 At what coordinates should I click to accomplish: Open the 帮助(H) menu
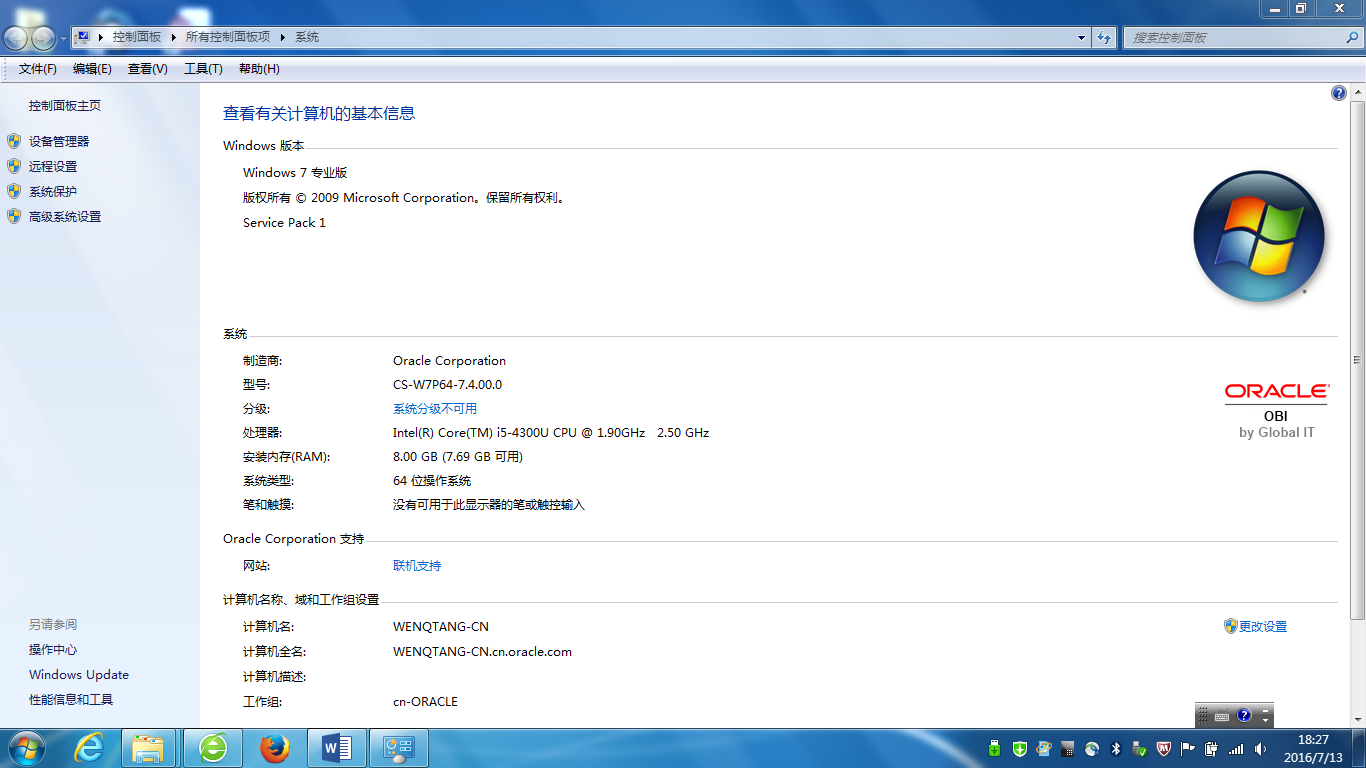(259, 69)
